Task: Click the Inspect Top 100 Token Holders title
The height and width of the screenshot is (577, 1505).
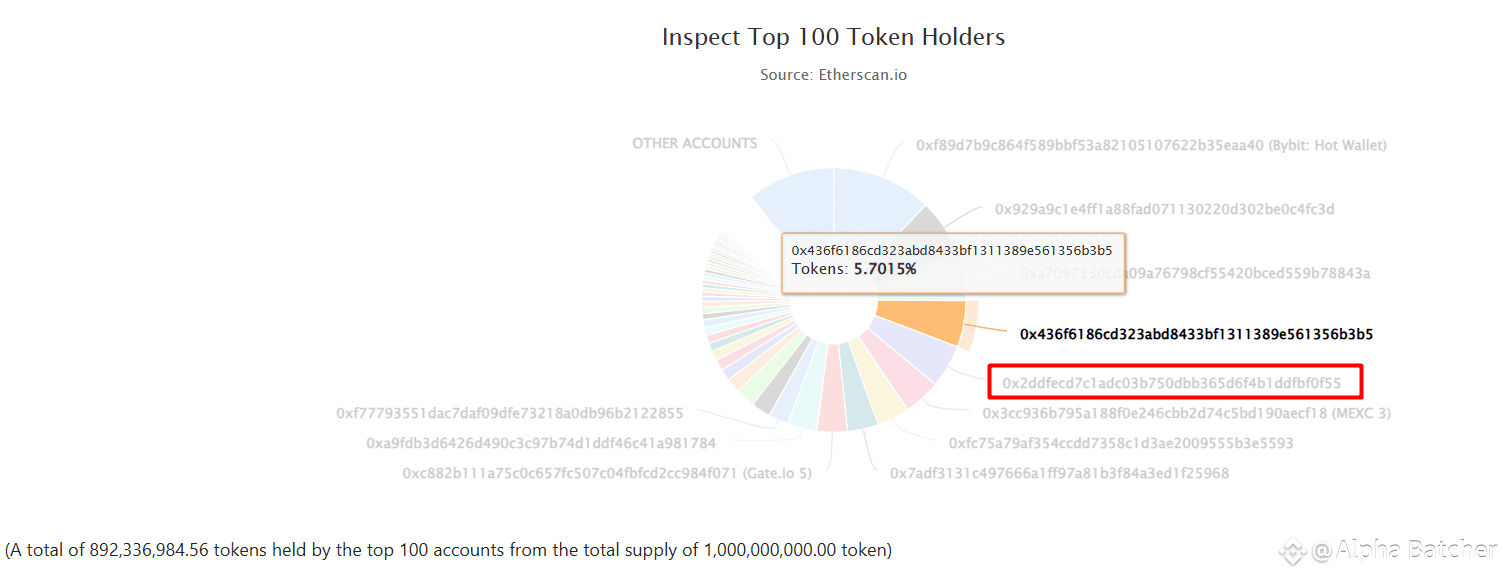Action: tap(833, 38)
